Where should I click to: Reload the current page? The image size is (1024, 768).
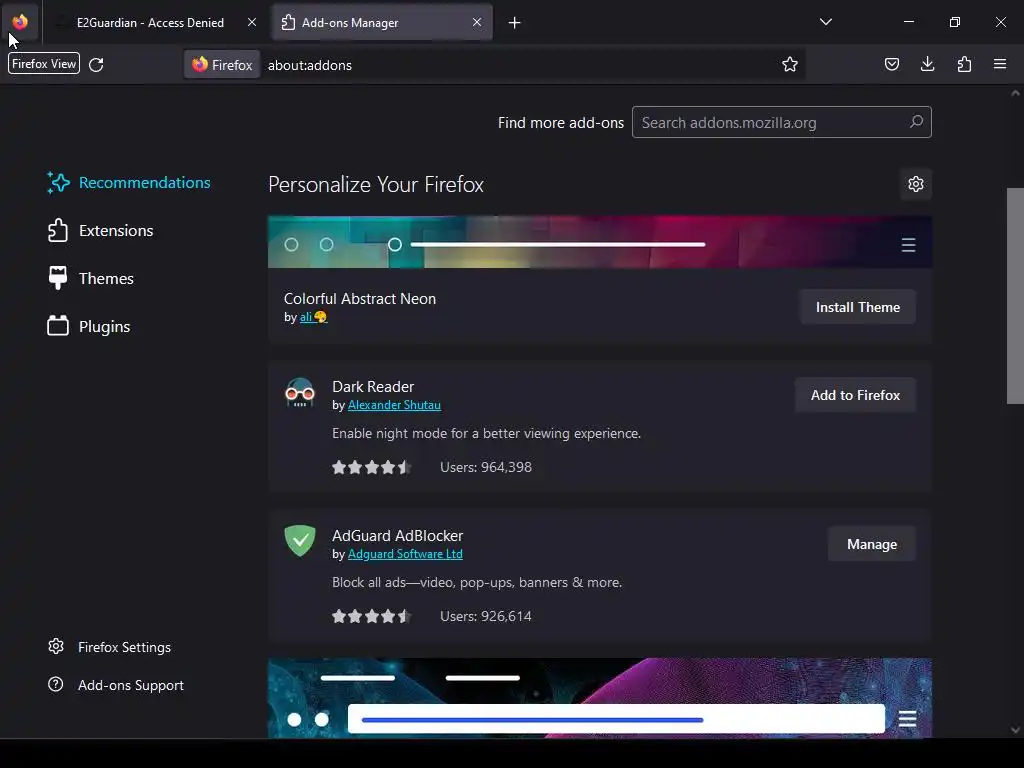pyautogui.click(x=96, y=65)
